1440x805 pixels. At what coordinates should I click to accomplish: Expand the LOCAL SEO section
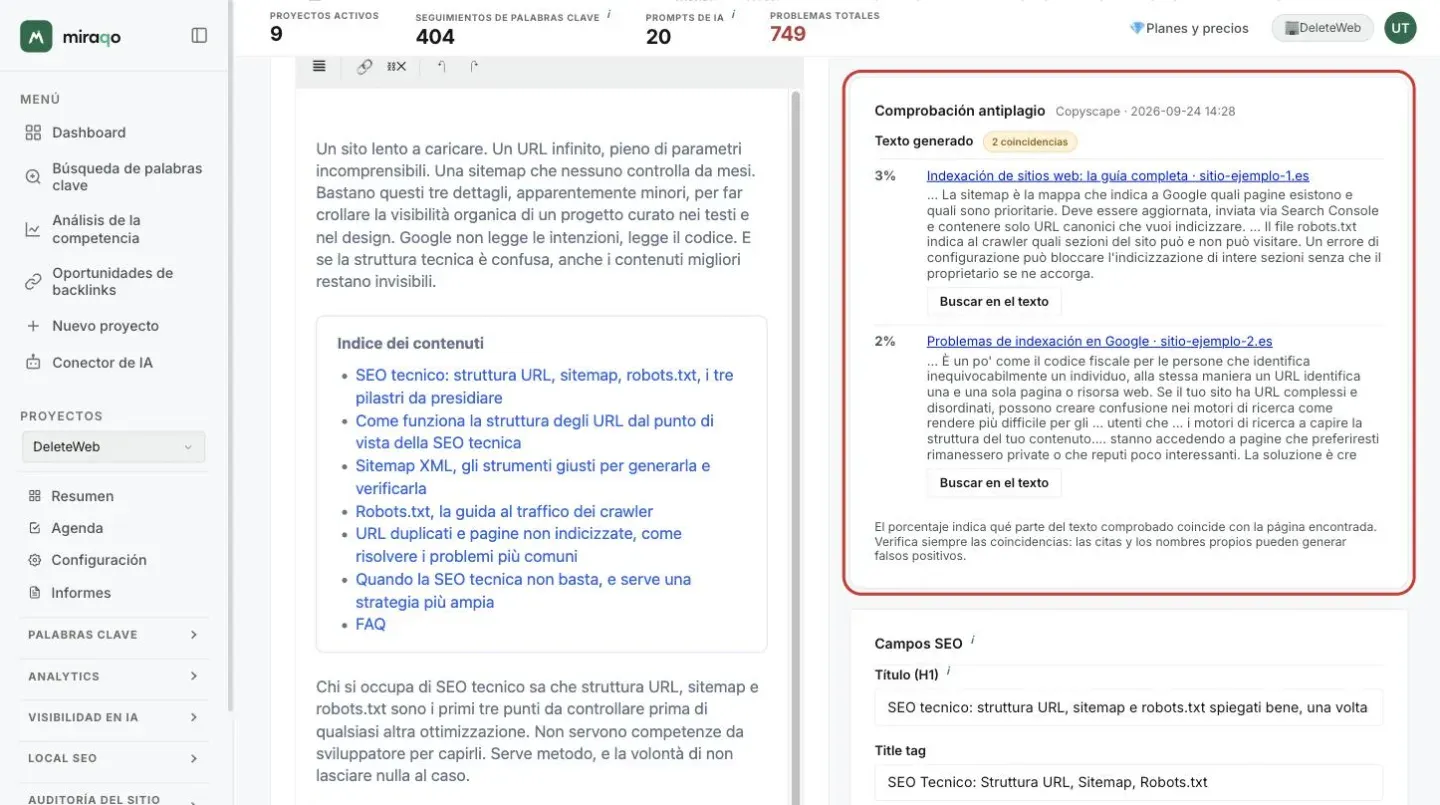pyautogui.click(x=113, y=758)
